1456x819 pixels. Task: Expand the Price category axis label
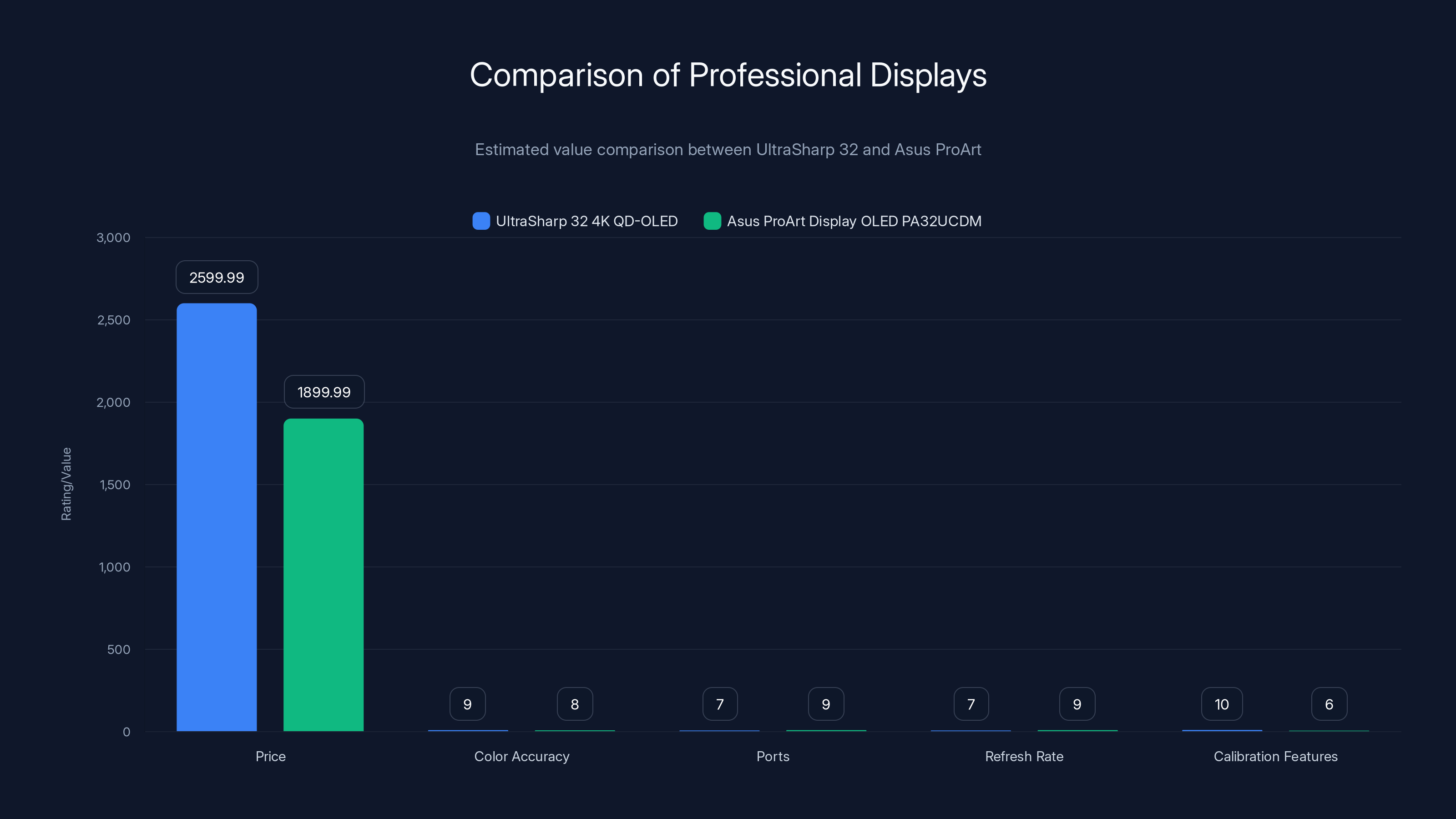click(271, 756)
